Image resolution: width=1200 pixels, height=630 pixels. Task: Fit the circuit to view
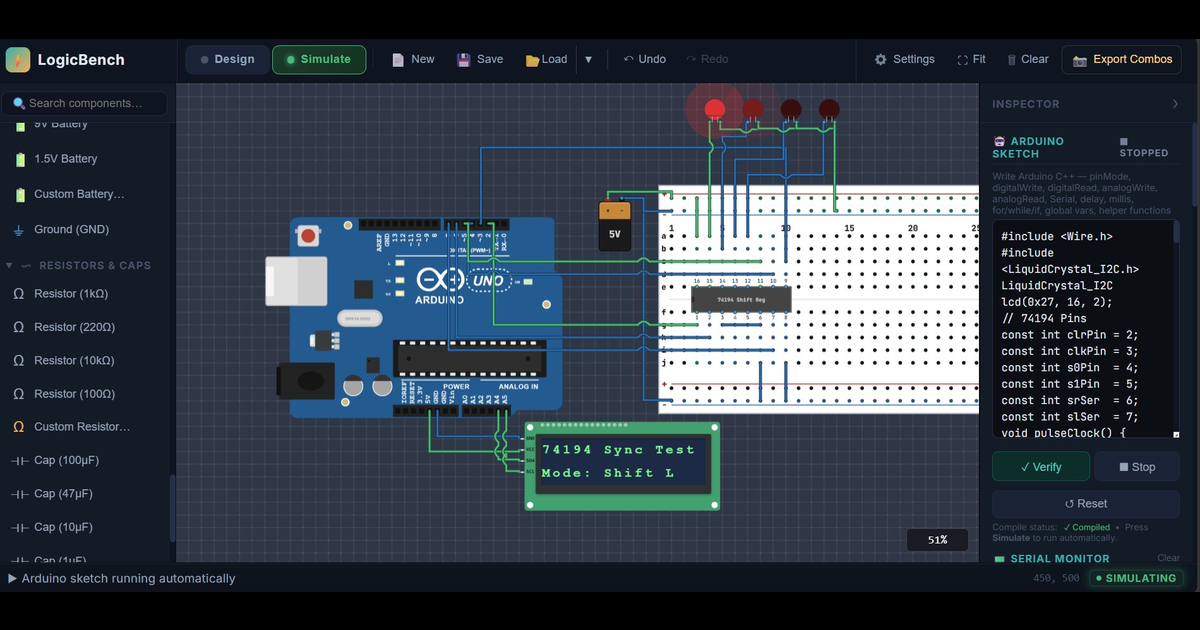coord(971,59)
